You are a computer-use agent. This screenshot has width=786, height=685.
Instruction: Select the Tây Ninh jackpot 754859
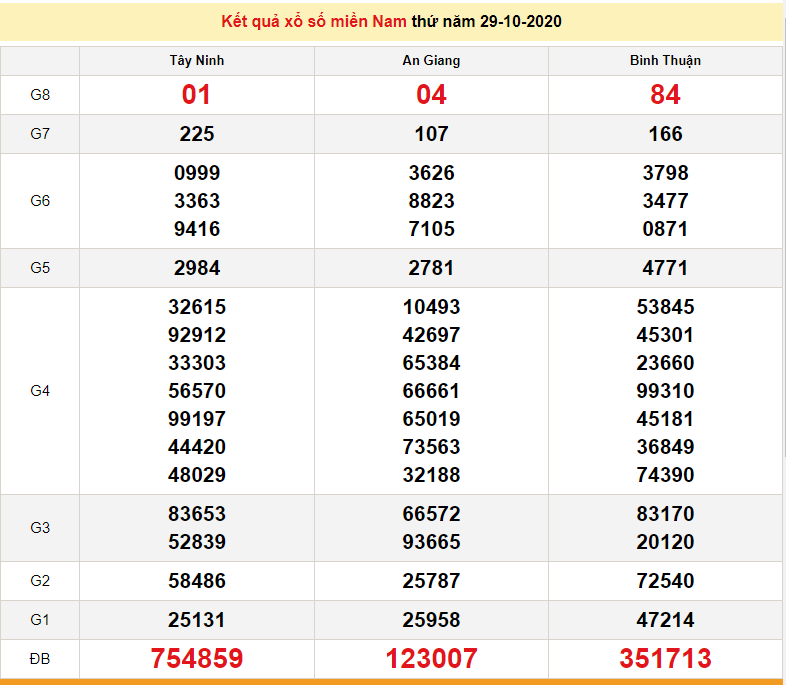point(196,658)
